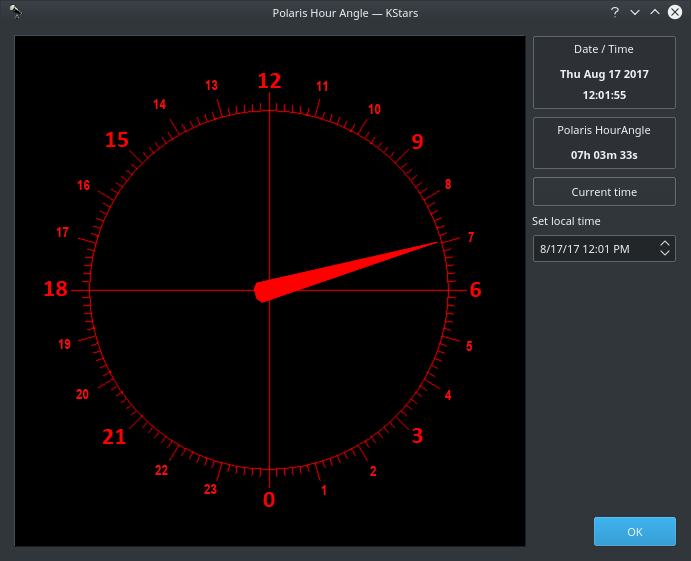Image resolution: width=691 pixels, height=561 pixels.
Task: Click the 7 hour label on dial
Action: (471, 238)
